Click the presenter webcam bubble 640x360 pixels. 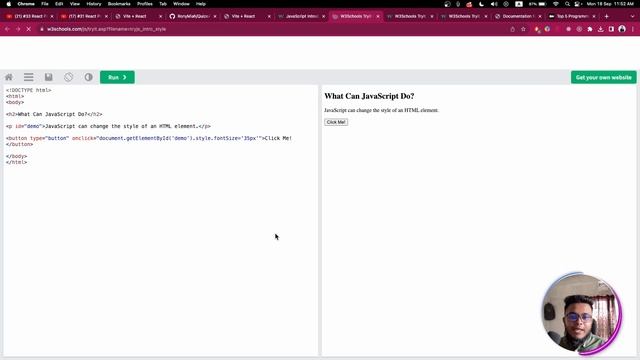(x=581, y=313)
